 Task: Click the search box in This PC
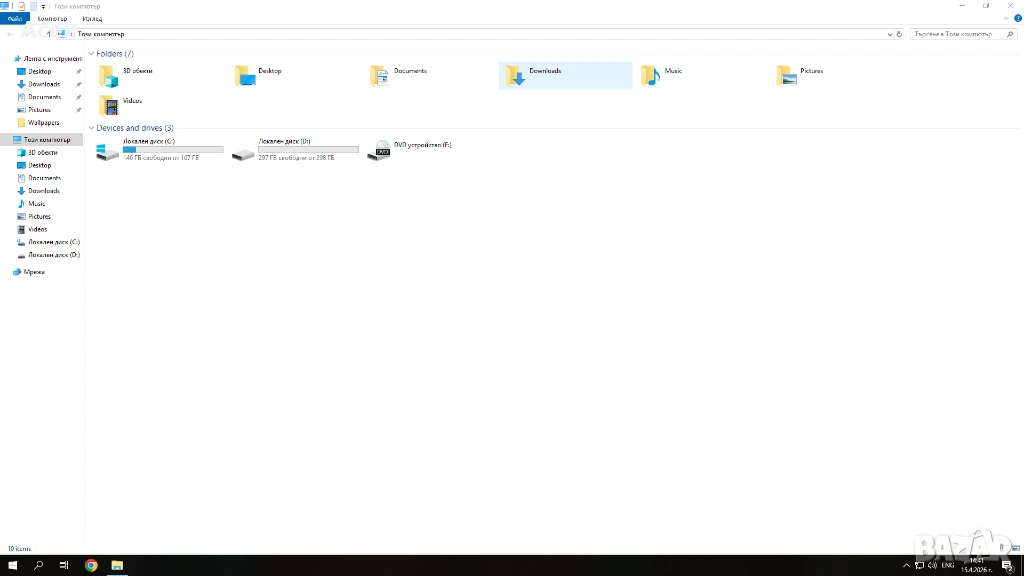(955, 34)
